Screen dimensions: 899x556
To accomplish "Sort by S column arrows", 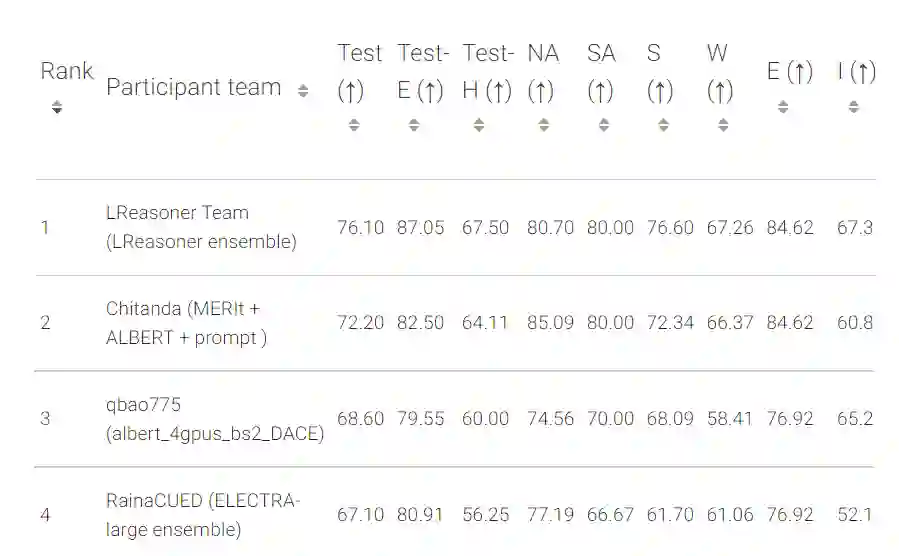I will click(663, 125).
